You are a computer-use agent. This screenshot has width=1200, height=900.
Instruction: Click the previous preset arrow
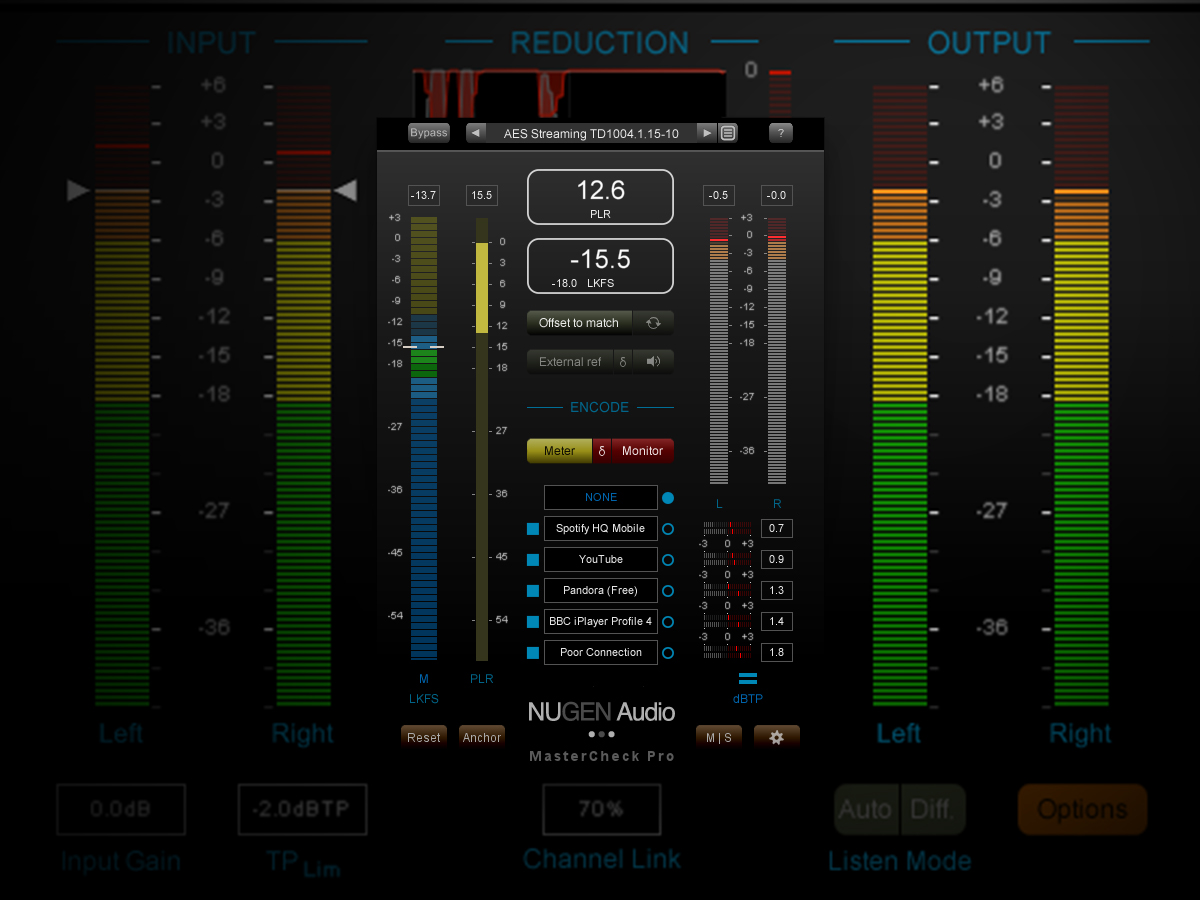click(x=475, y=132)
